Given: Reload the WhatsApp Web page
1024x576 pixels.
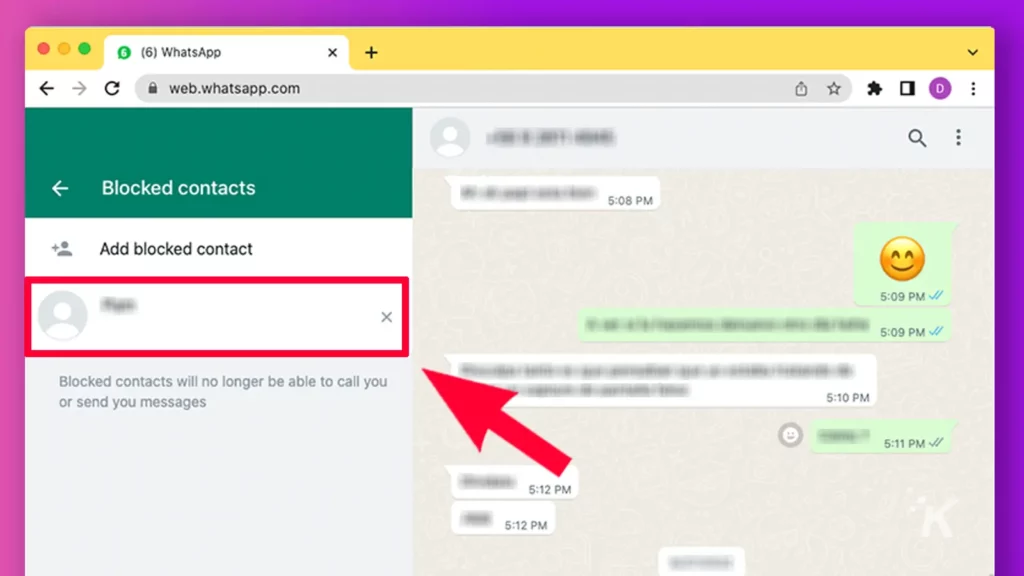Looking at the screenshot, I should point(112,88).
